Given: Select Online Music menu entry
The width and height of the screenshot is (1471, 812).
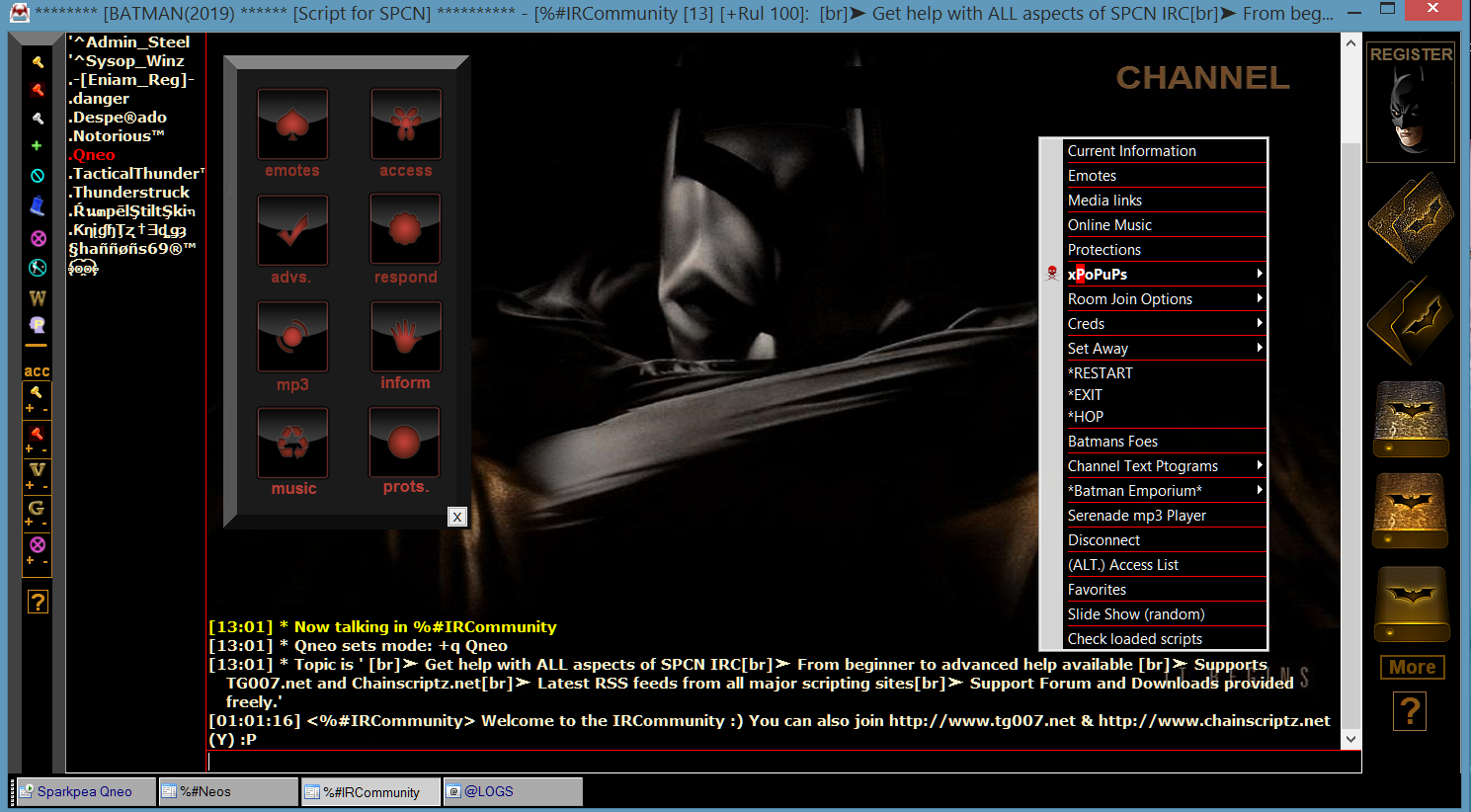Looking at the screenshot, I should [1166, 224].
